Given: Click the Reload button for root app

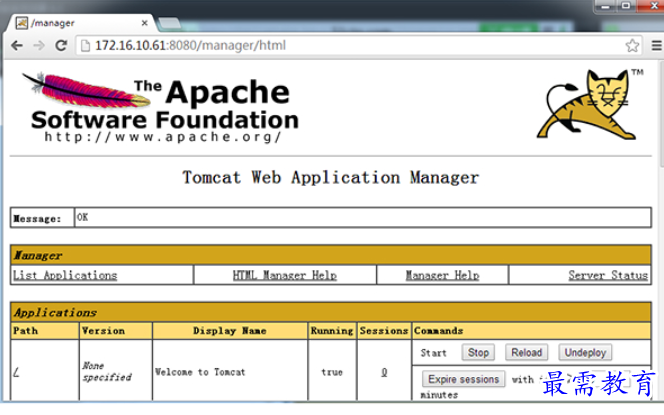Looking at the screenshot, I should pyautogui.click(x=526, y=352).
